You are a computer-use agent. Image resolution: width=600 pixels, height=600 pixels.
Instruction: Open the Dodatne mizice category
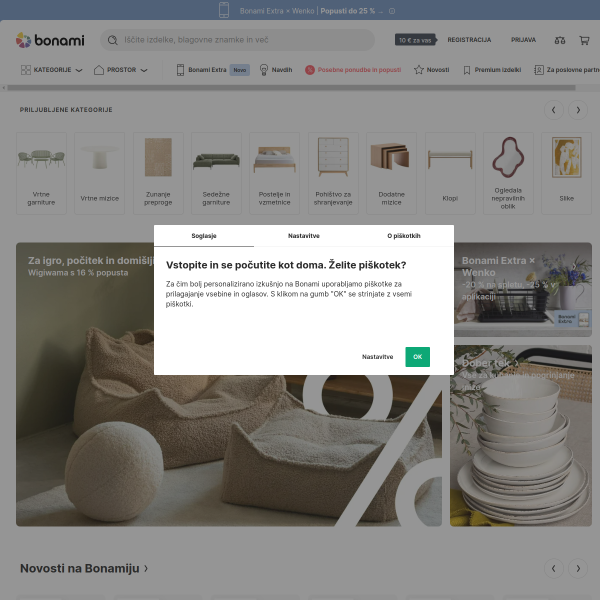point(391,173)
